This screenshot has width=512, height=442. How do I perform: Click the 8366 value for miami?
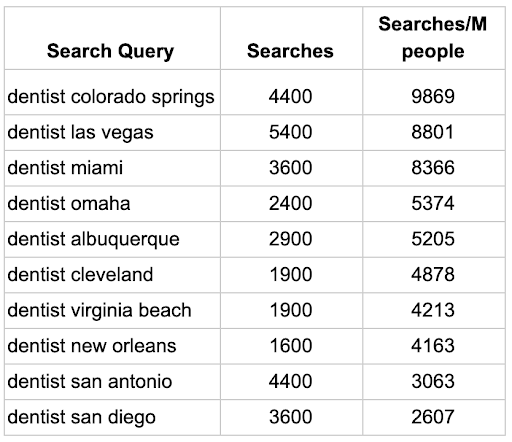(x=434, y=168)
